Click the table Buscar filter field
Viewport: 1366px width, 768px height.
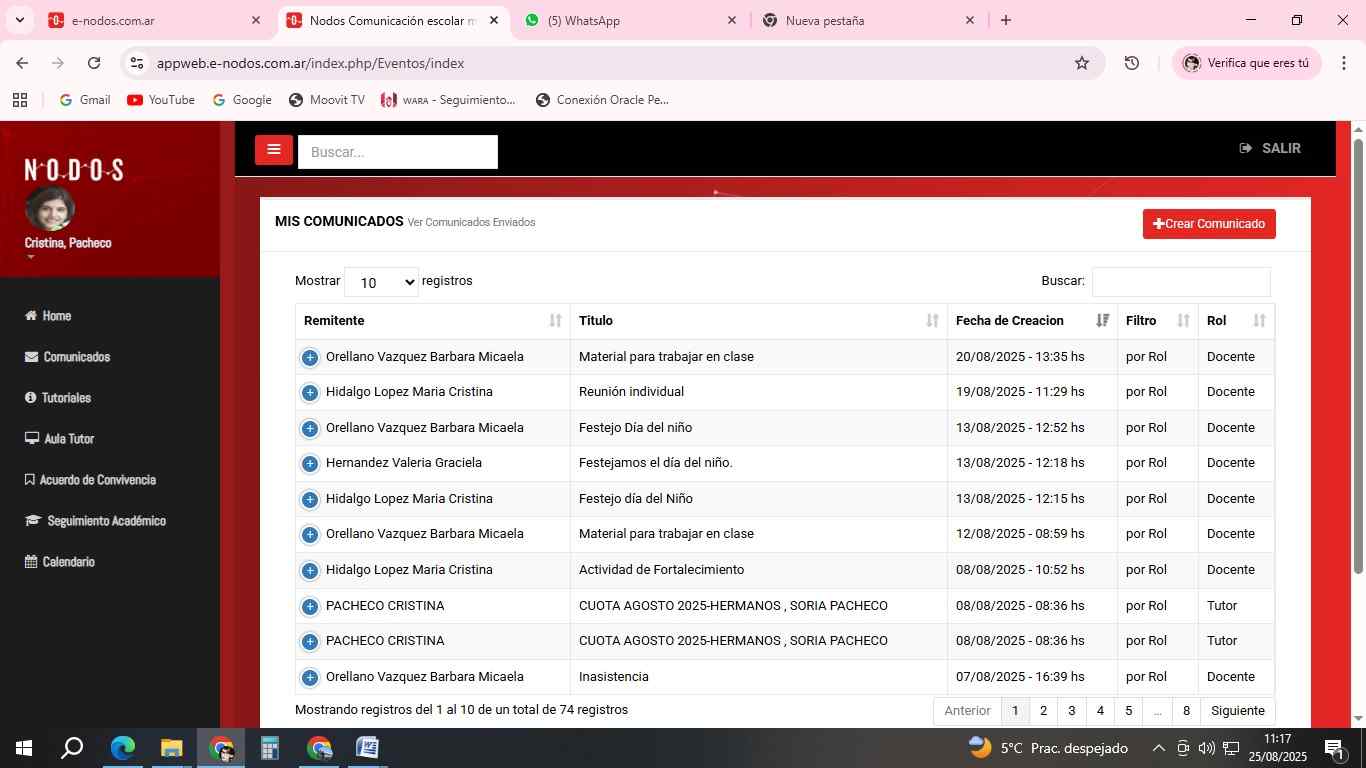1180,282
